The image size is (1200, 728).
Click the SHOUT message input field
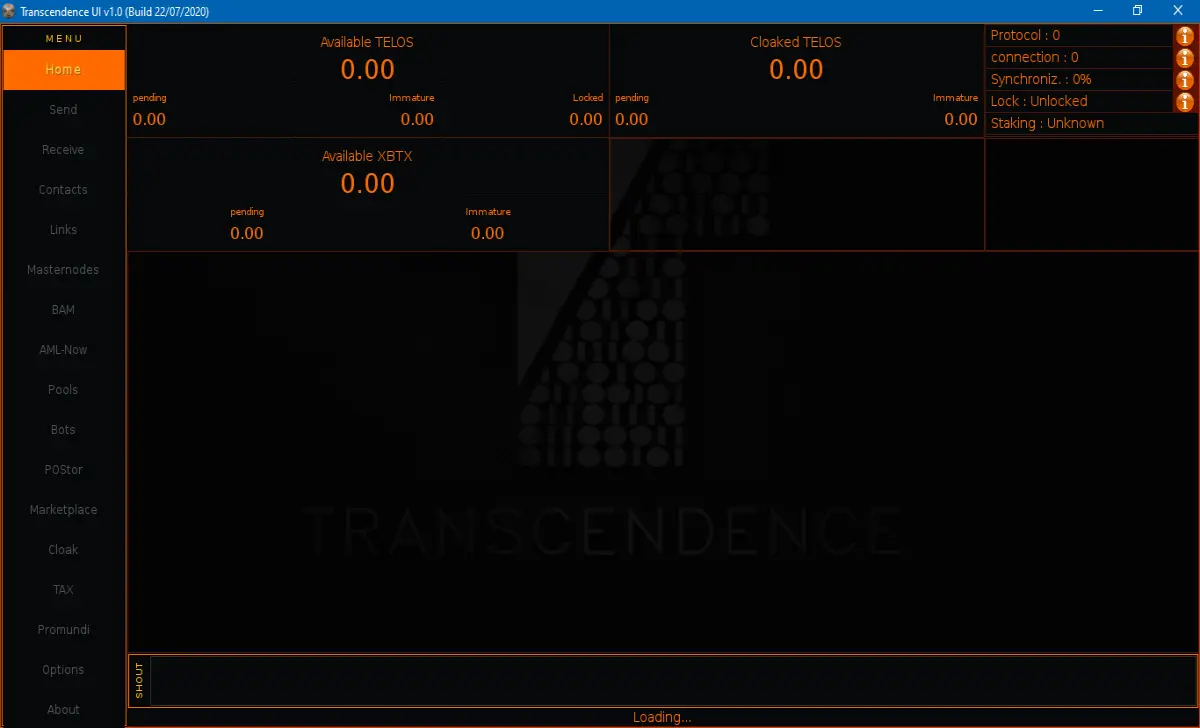[672, 681]
